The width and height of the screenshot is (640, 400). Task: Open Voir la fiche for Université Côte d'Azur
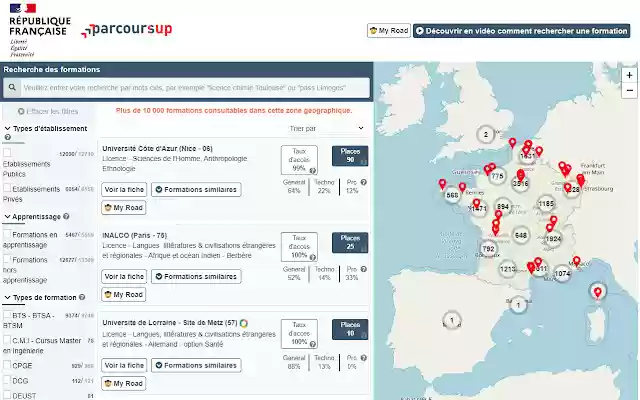(125, 189)
